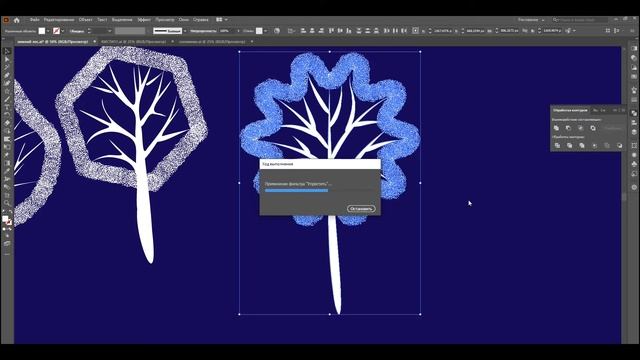The width and height of the screenshot is (640, 360).
Task: Close the first document tab
Action: click(x=94, y=42)
